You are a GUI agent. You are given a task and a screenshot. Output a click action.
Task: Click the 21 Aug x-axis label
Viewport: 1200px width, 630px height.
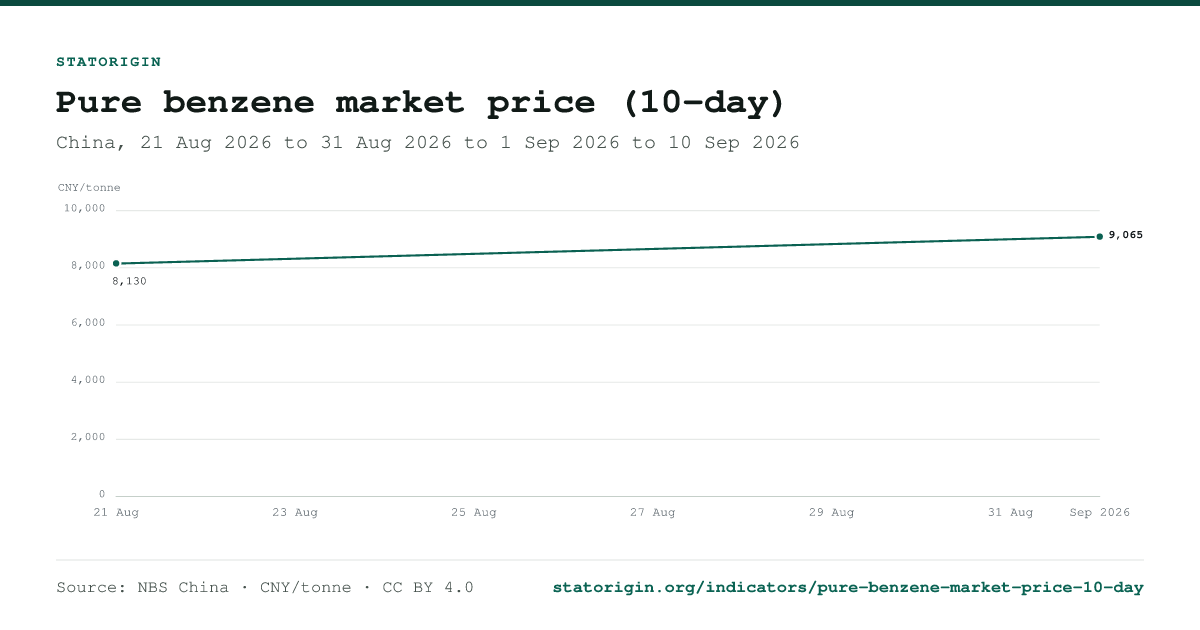[116, 512]
